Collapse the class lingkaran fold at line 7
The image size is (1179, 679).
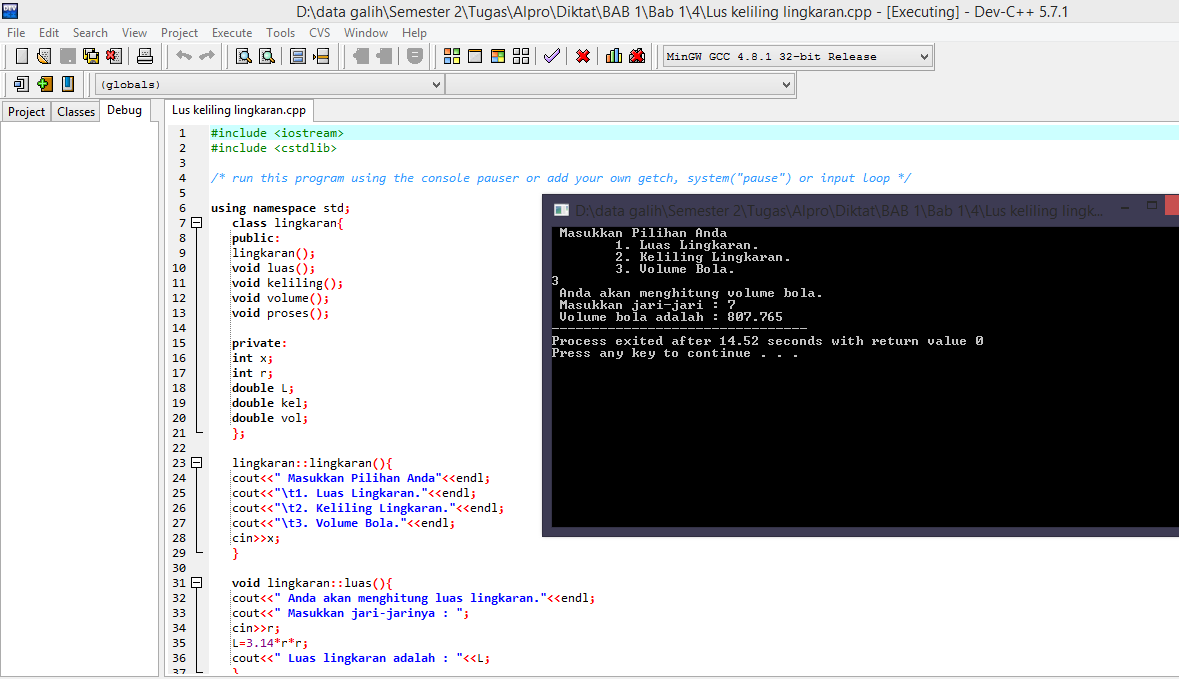(197, 223)
